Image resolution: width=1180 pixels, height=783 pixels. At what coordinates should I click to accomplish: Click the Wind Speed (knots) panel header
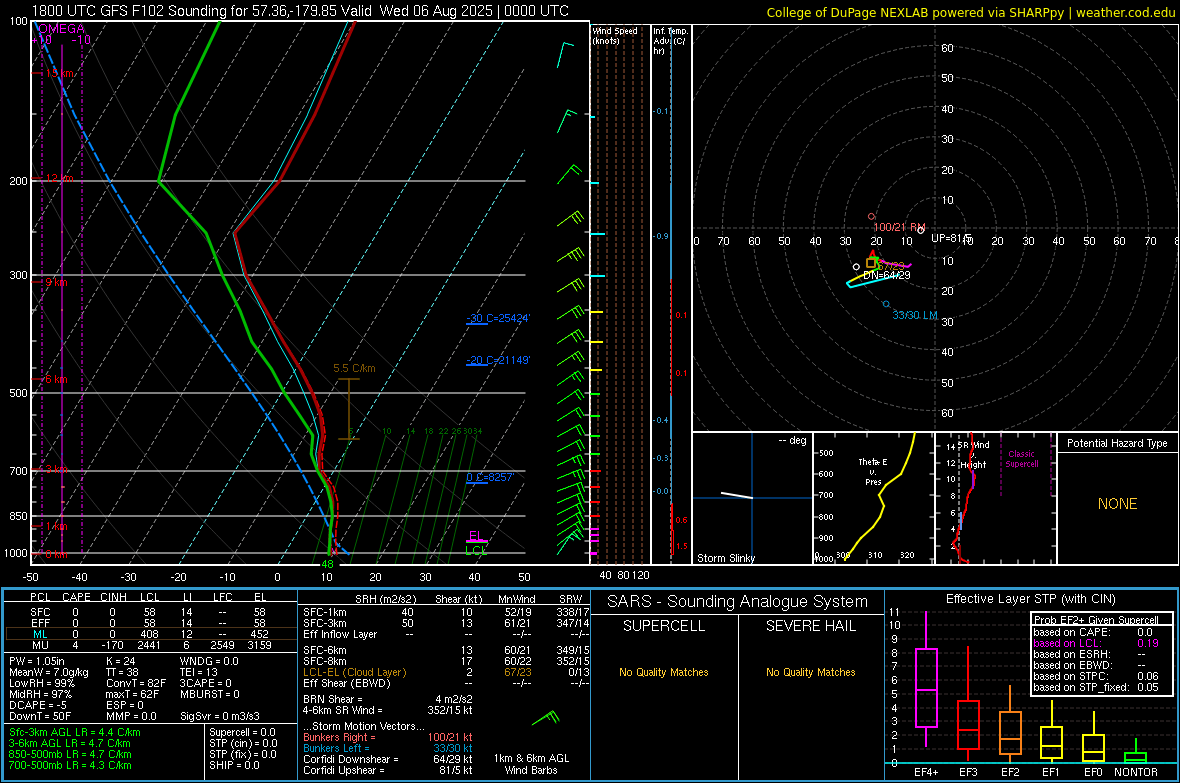tap(614, 35)
